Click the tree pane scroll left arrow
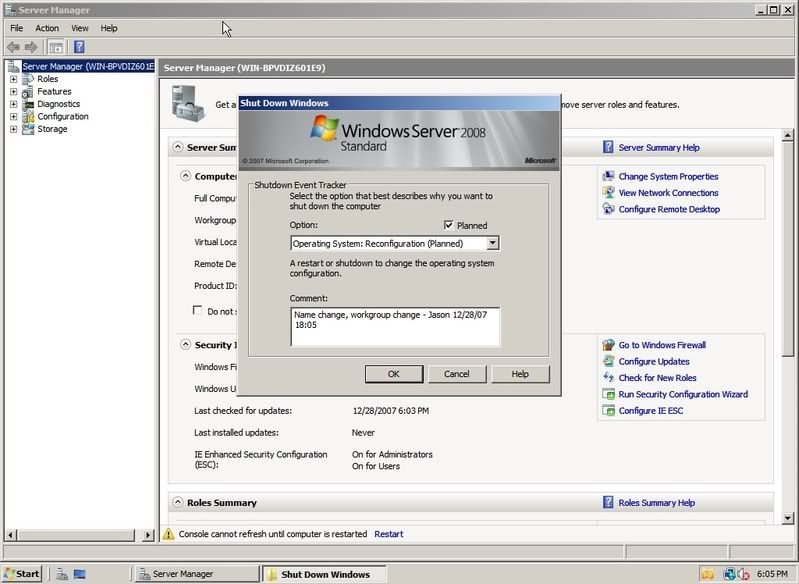Screen dimensions: 799x584 tap(11, 535)
